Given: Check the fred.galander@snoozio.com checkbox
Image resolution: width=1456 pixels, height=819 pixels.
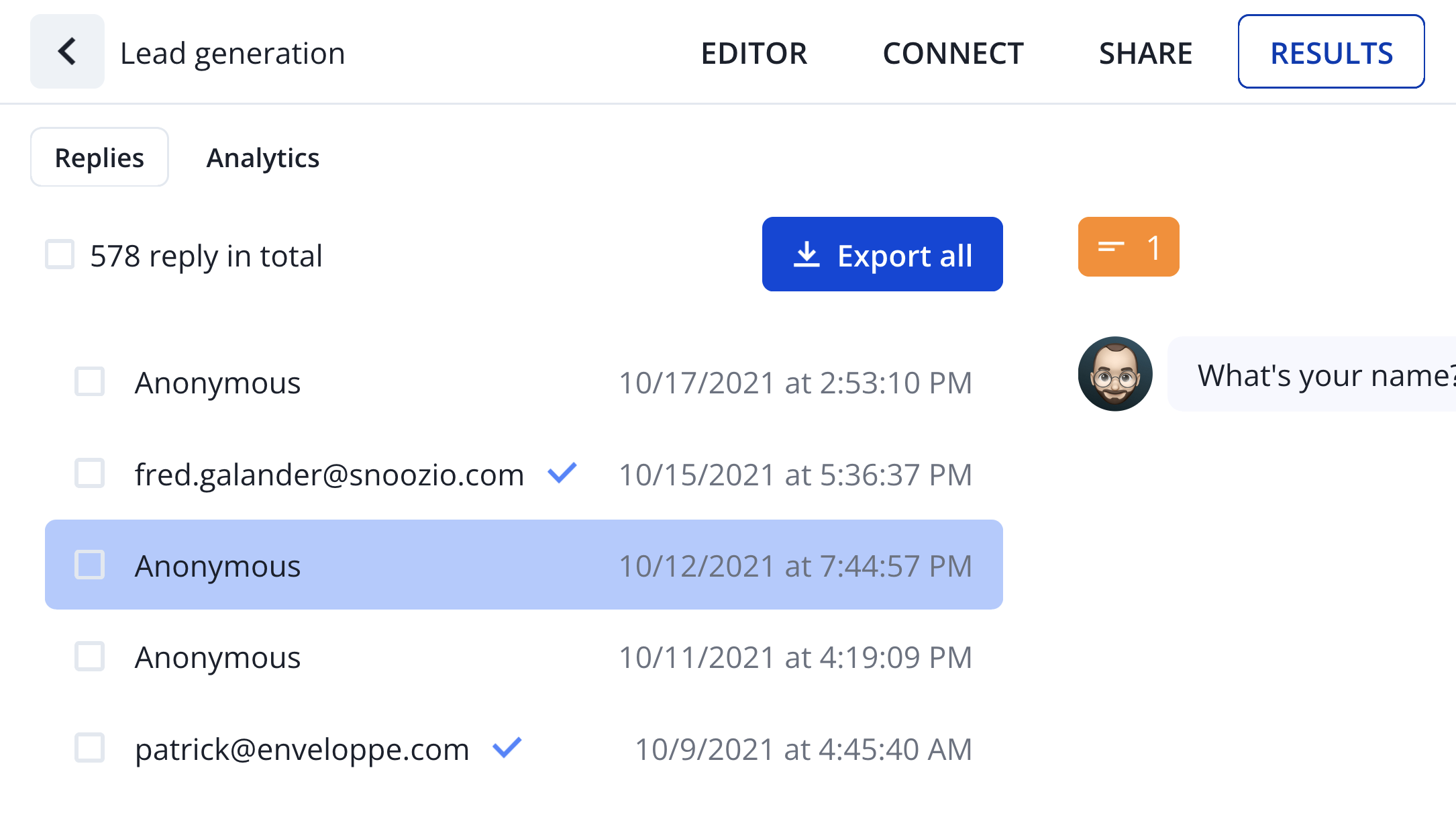Looking at the screenshot, I should tap(89, 473).
